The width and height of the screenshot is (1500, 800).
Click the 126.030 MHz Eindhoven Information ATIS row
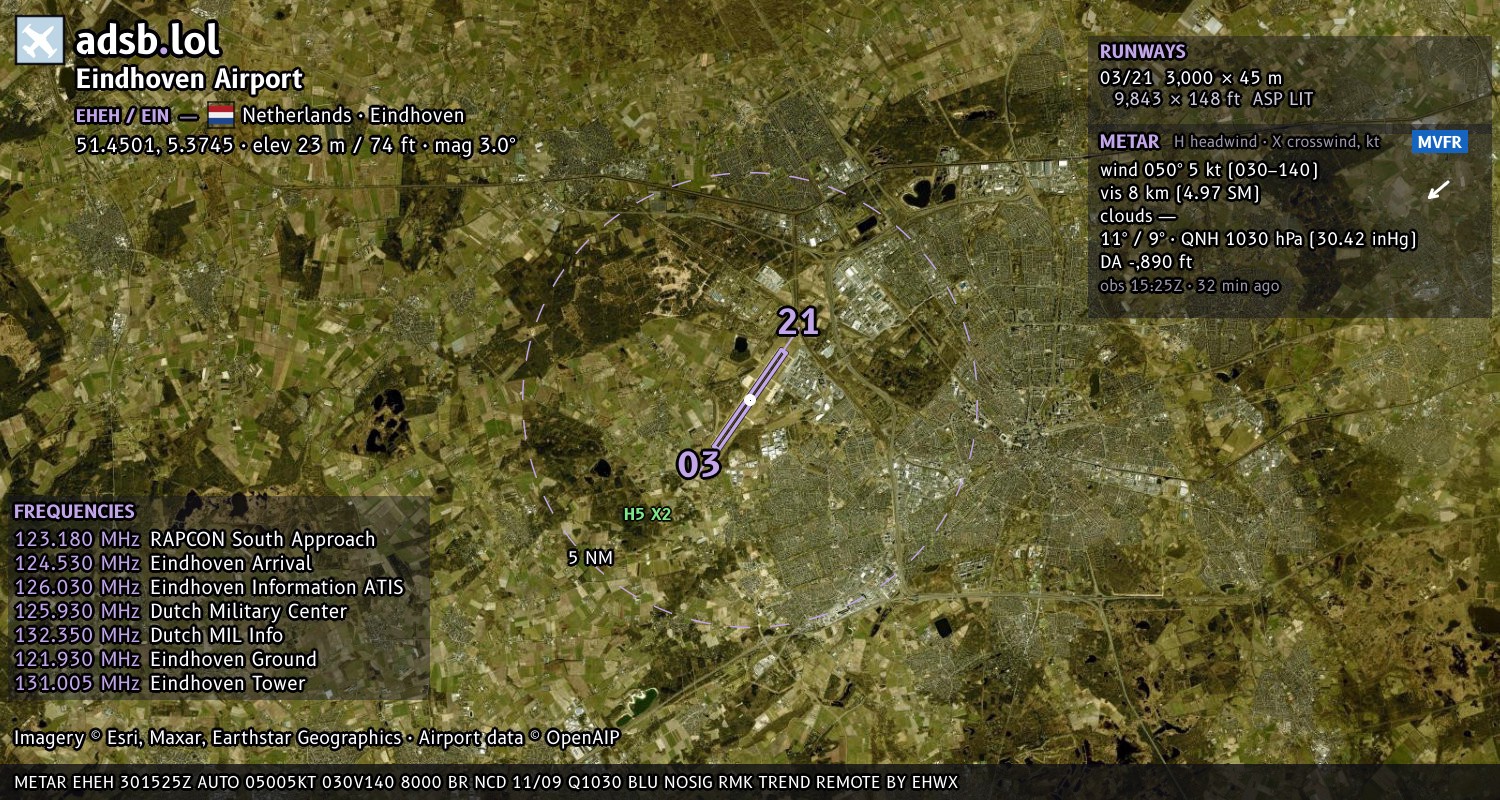coord(209,588)
